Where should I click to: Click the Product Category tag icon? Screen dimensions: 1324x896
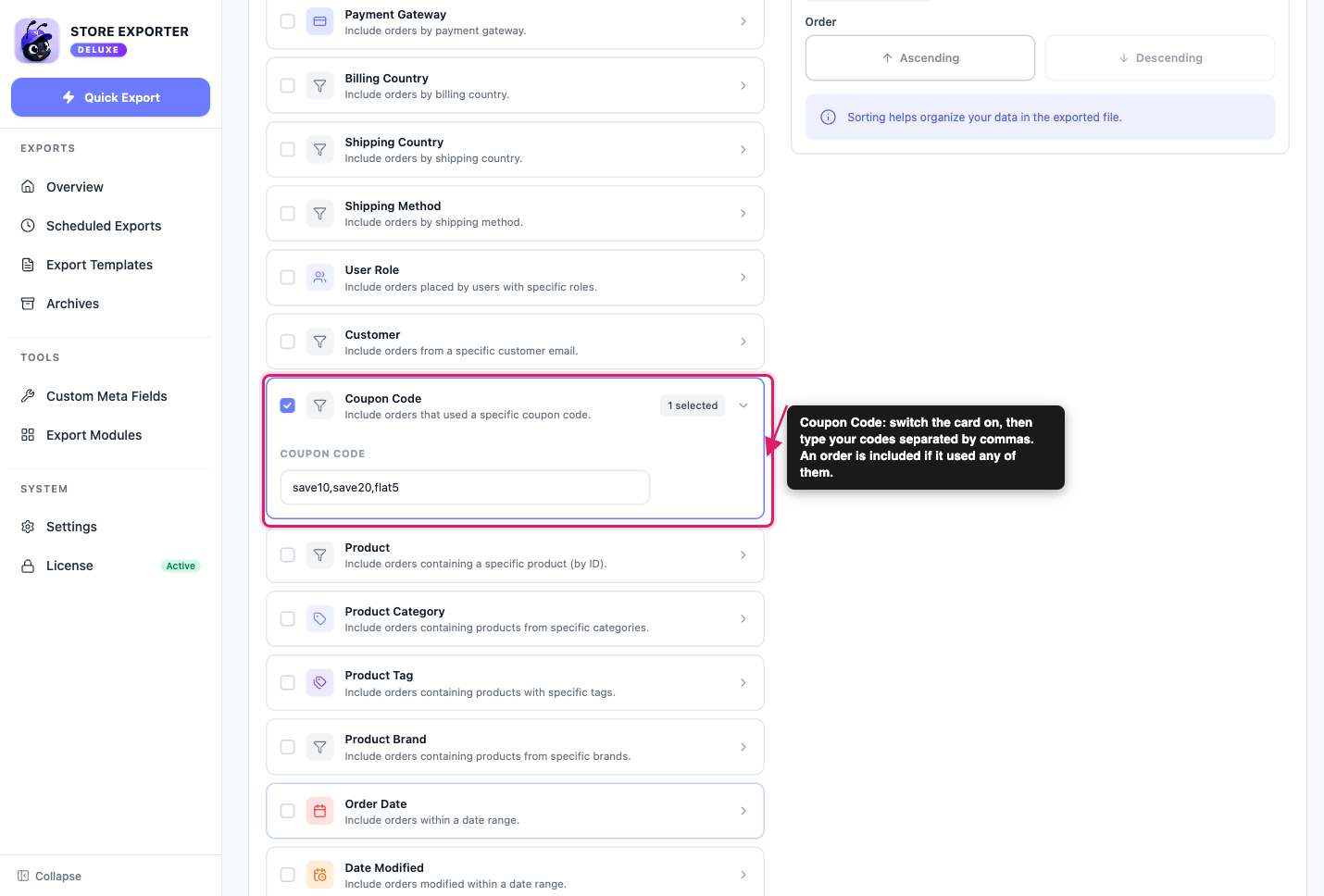319,619
